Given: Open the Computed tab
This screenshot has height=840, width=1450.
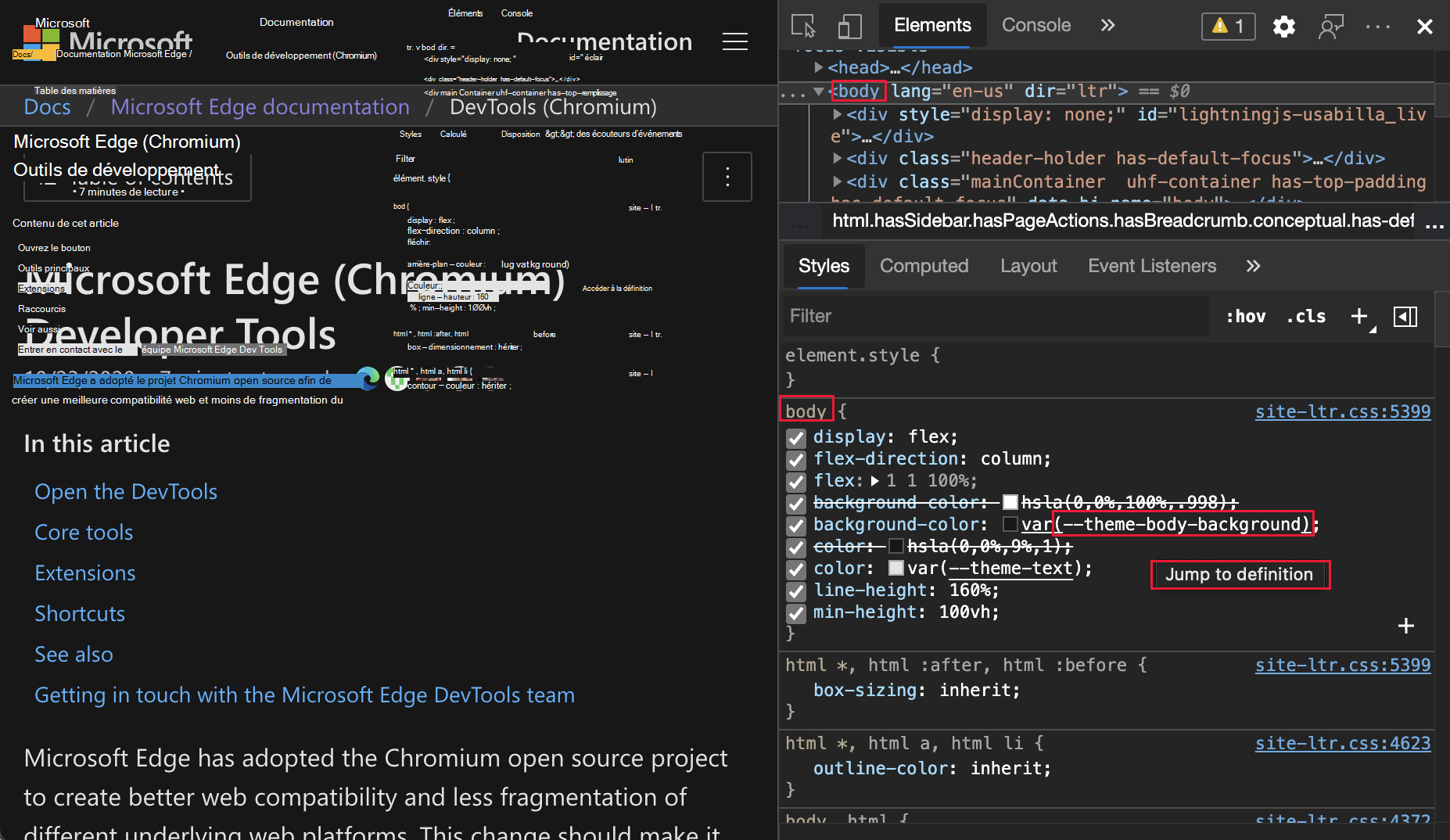Looking at the screenshot, I should (x=924, y=266).
